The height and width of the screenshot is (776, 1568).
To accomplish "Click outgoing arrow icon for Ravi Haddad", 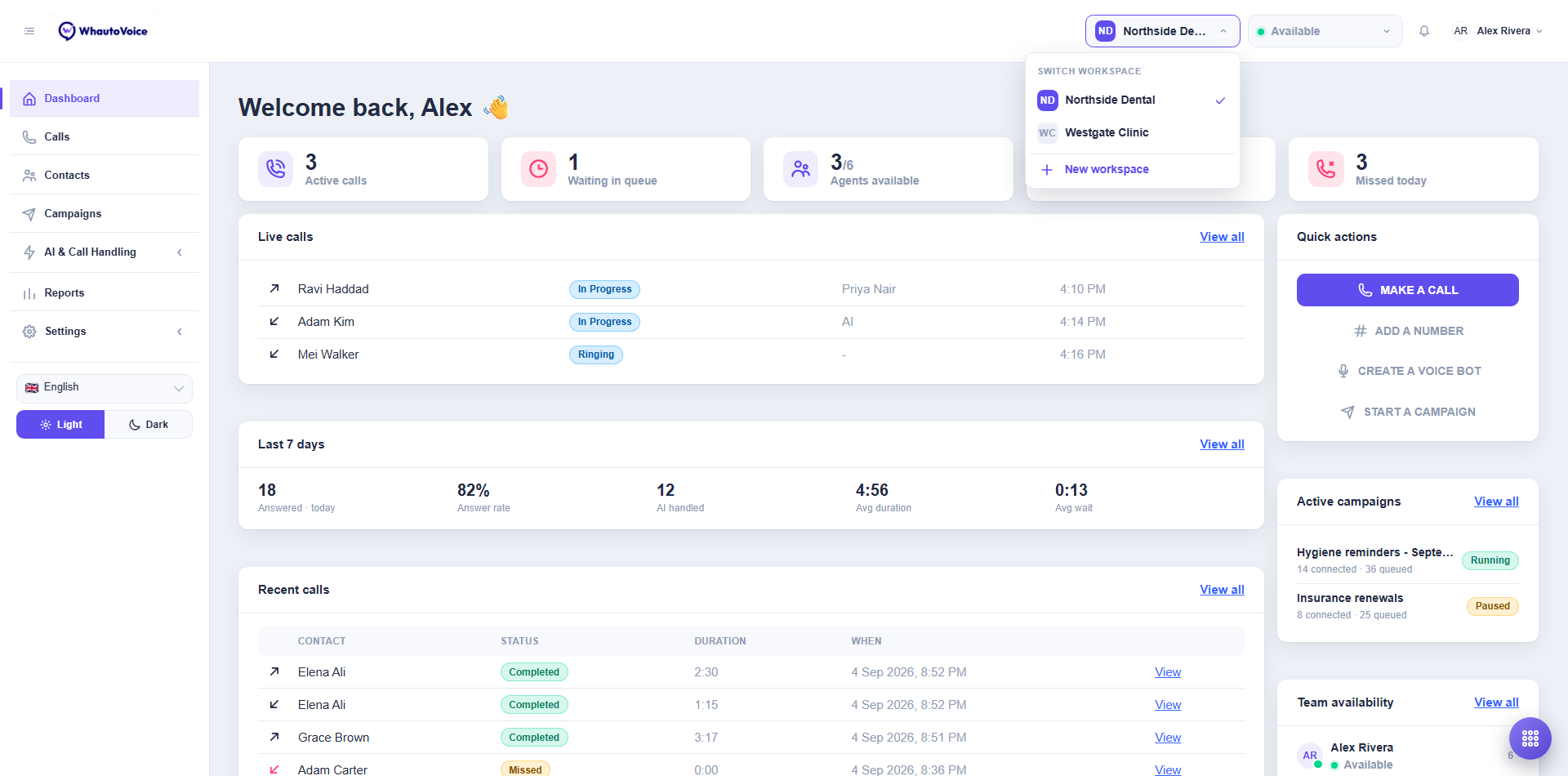I will click(x=274, y=288).
